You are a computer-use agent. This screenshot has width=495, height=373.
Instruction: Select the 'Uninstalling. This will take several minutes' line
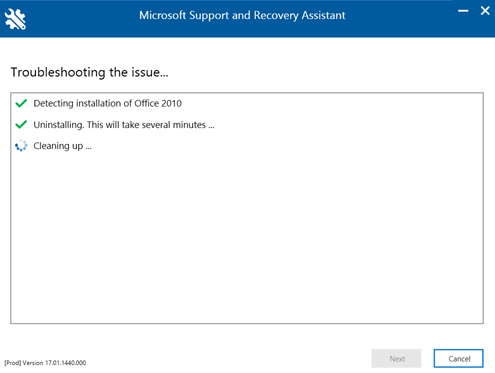[x=124, y=125]
